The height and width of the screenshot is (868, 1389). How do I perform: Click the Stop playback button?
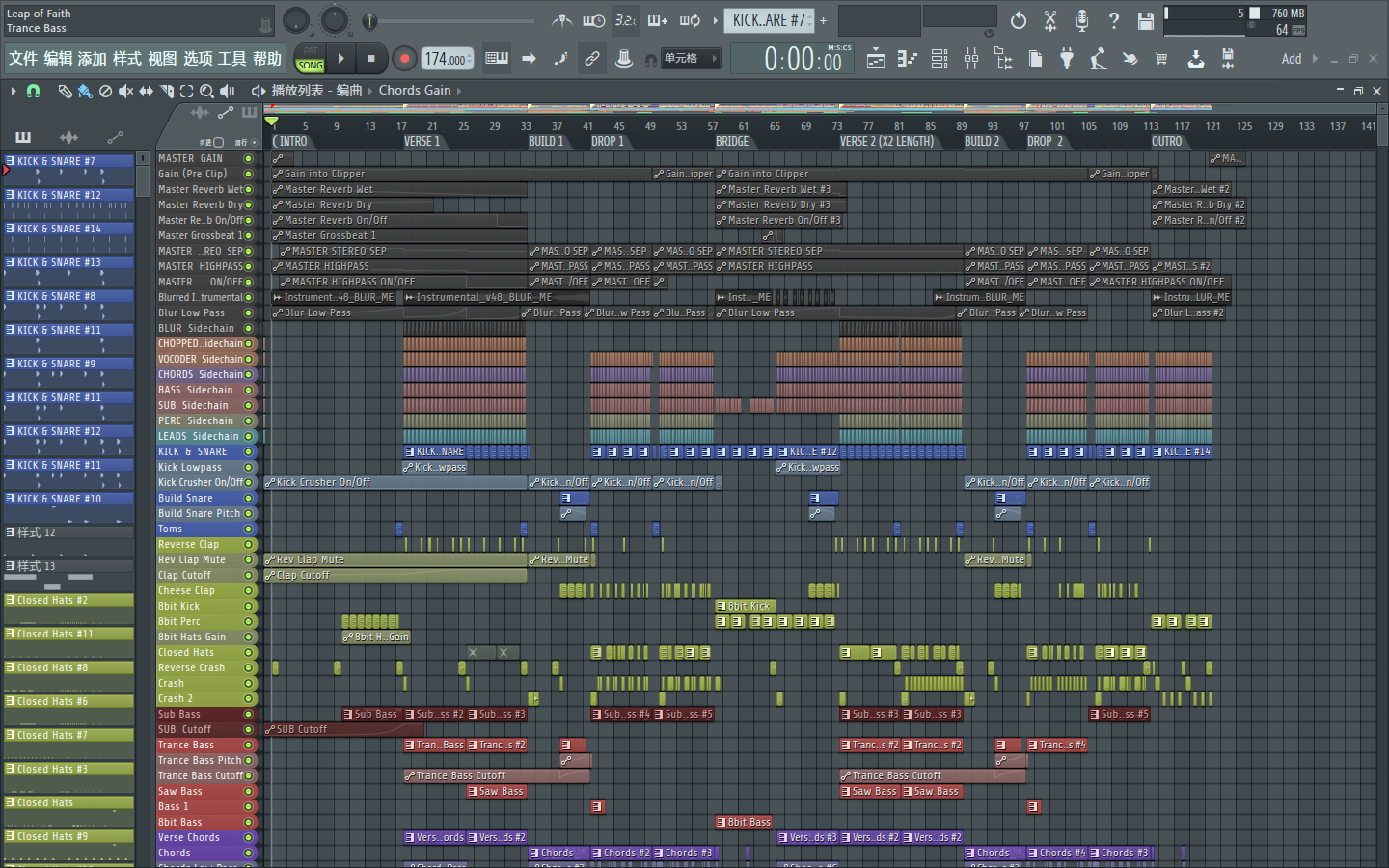371,59
